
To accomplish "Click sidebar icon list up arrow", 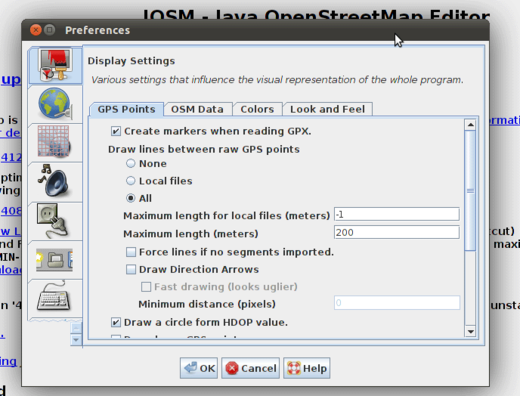I will point(76,328).
